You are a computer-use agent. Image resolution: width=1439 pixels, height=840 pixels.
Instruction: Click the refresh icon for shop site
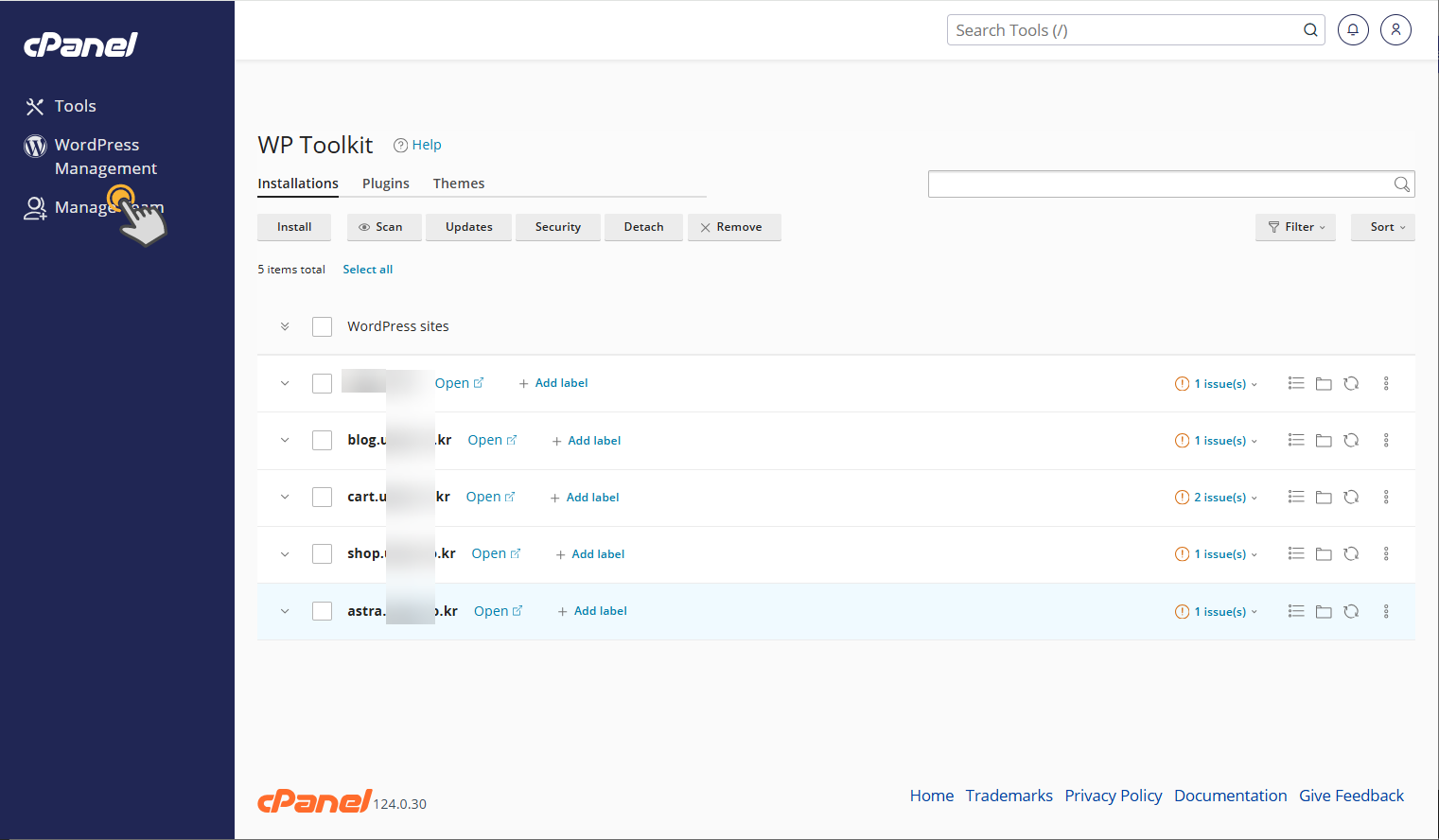click(x=1351, y=553)
